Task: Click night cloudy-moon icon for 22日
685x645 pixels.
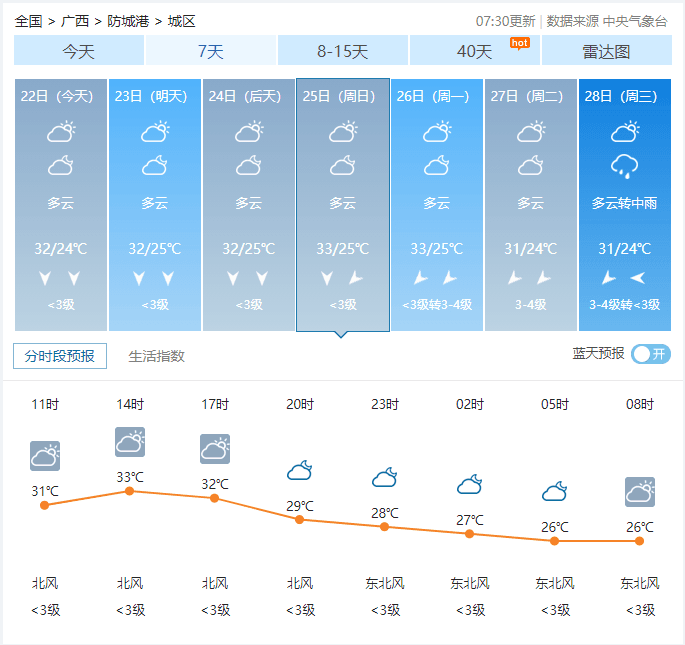Action: [x=61, y=165]
